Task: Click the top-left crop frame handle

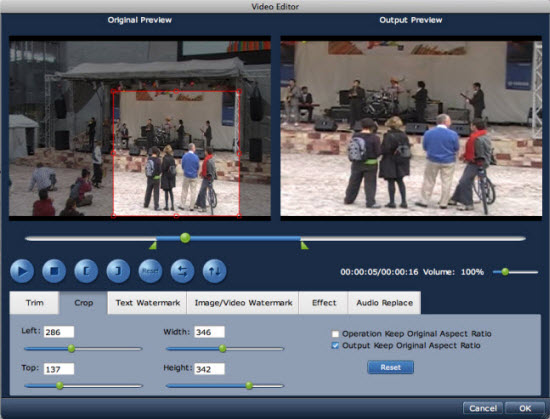Action: (113, 91)
